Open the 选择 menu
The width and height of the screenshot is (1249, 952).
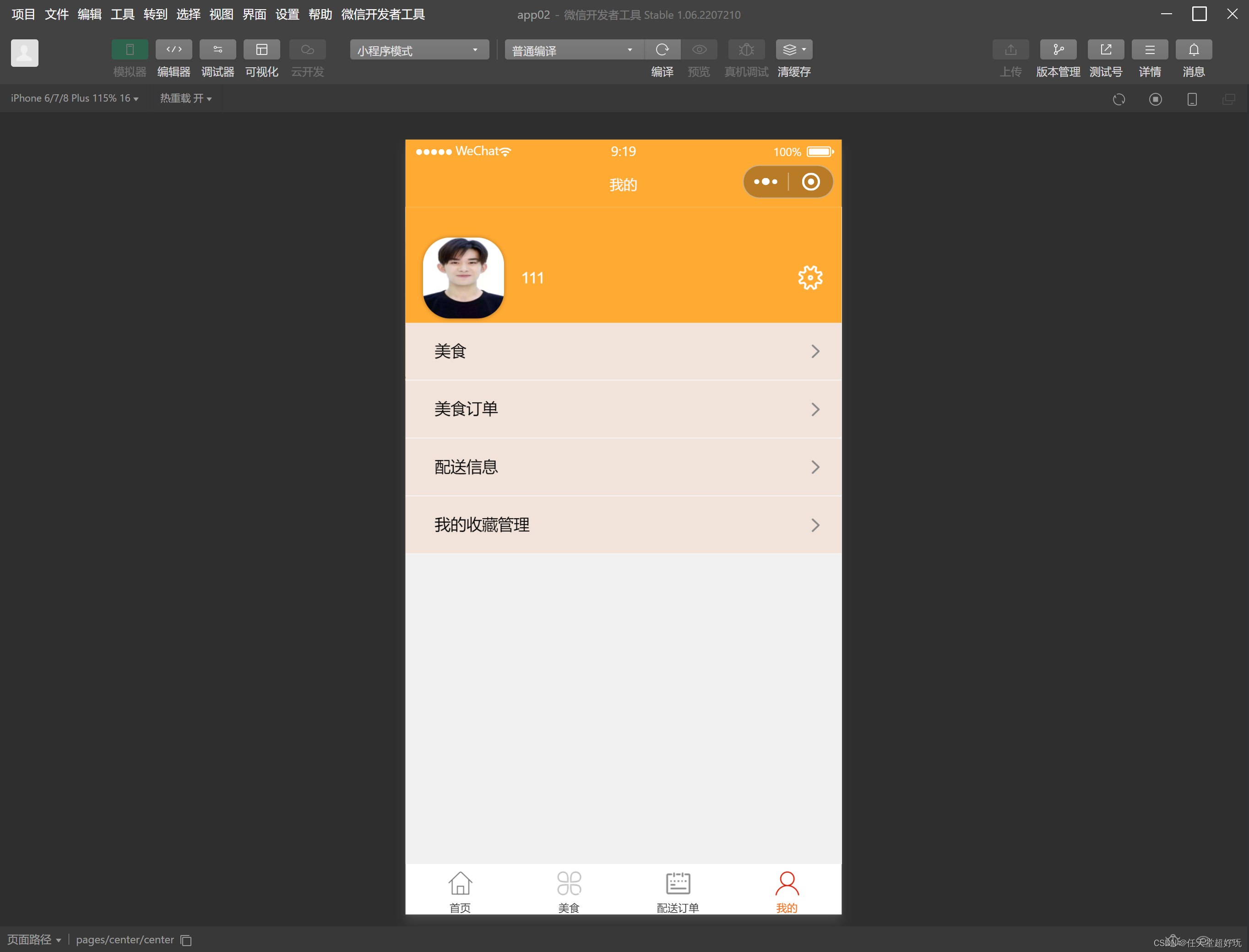(x=188, y=14)
